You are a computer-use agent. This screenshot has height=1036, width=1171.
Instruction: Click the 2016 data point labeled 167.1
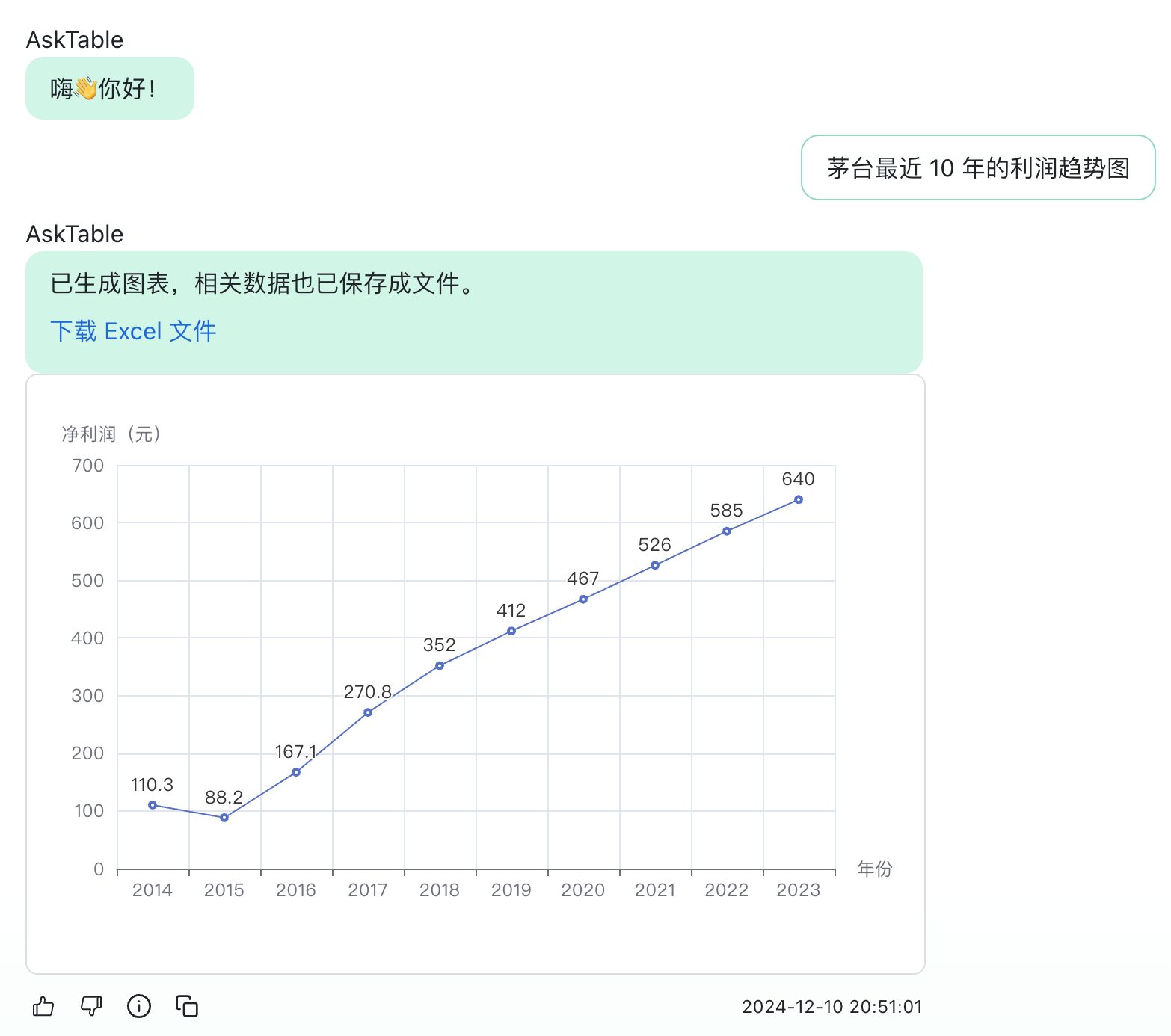point(296,772)
